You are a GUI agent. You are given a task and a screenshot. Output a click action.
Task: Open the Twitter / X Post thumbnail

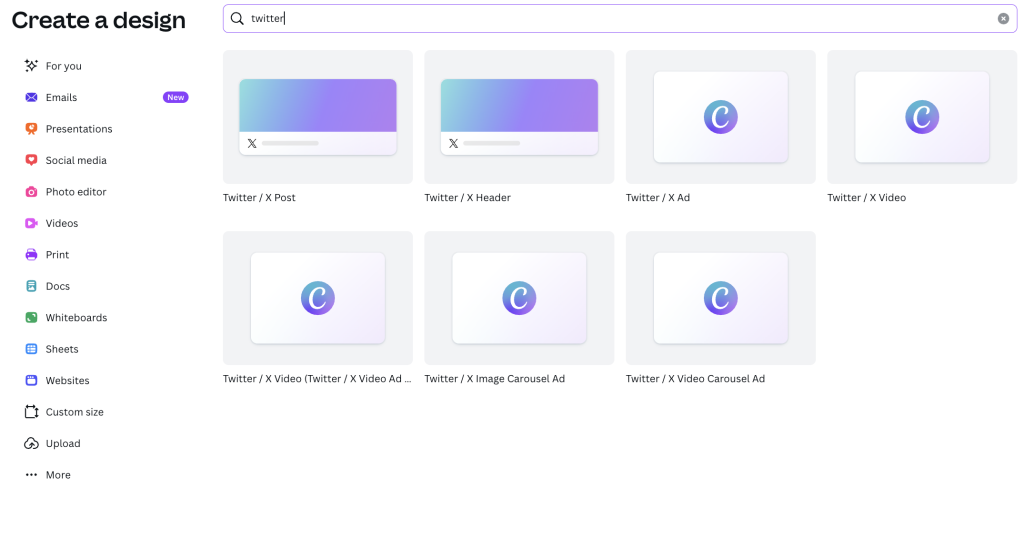click(x=317, y=117)
